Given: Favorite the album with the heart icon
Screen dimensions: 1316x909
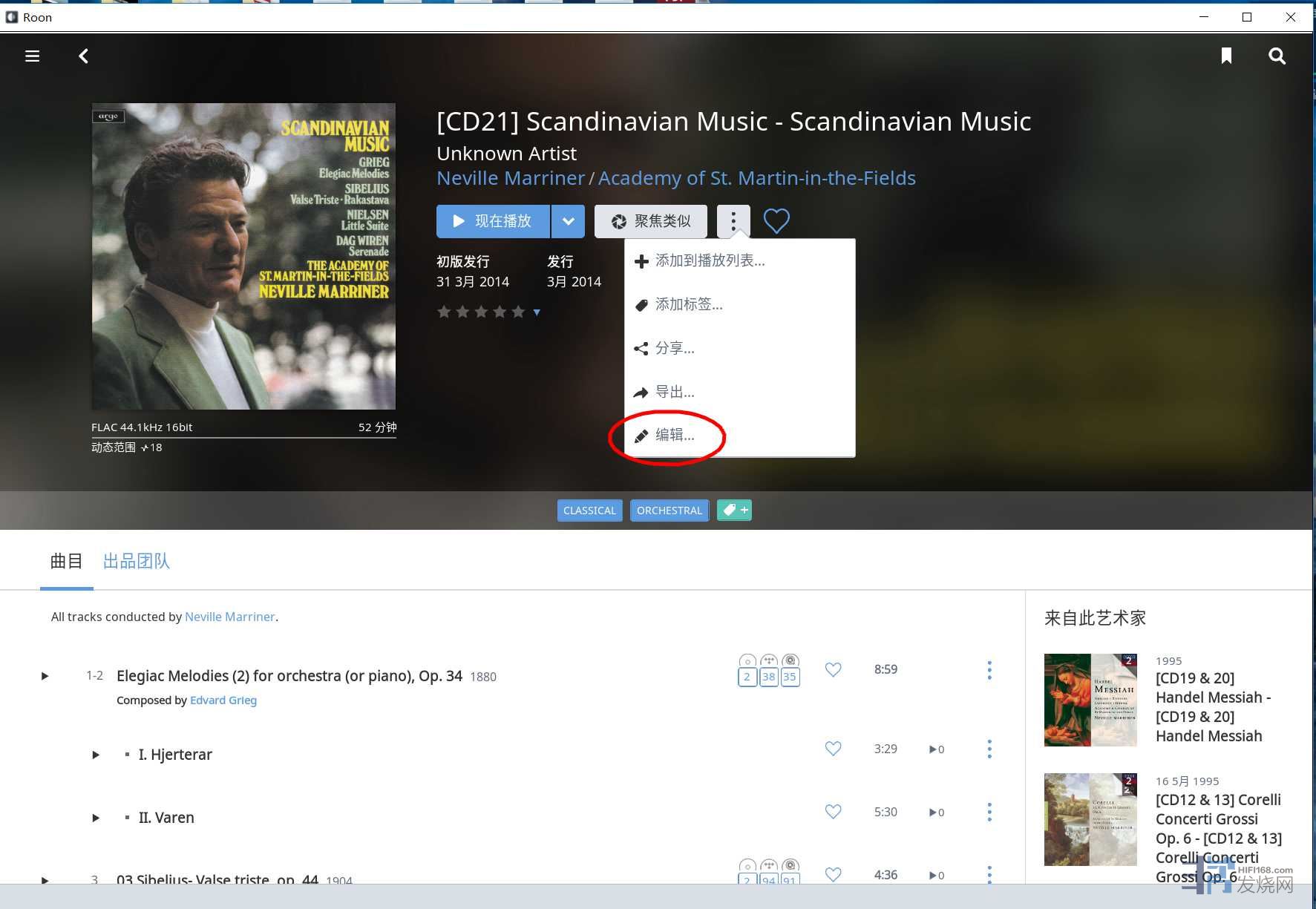Looking at the screenshot, I should pos(776,221).
